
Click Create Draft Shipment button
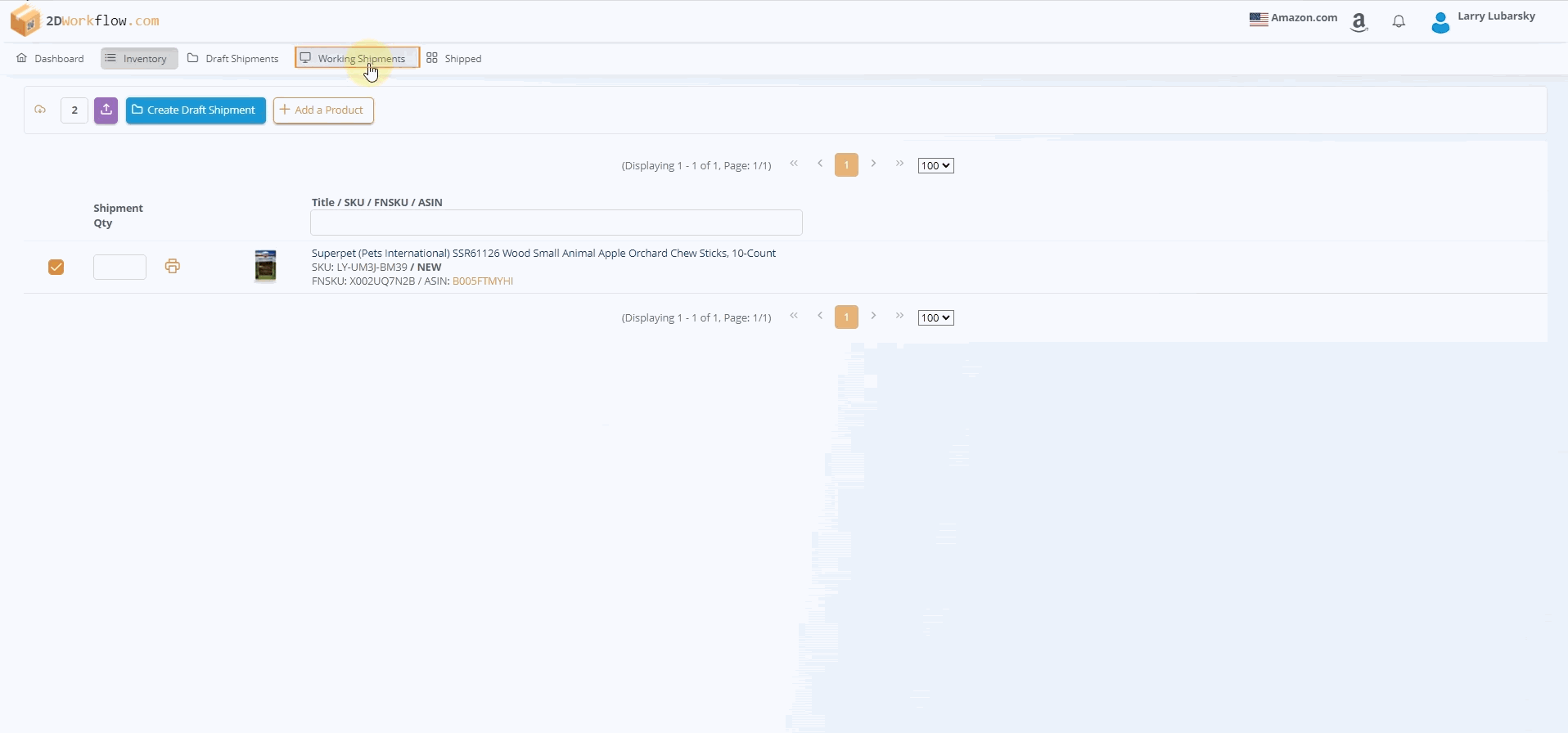coord(196,110)
